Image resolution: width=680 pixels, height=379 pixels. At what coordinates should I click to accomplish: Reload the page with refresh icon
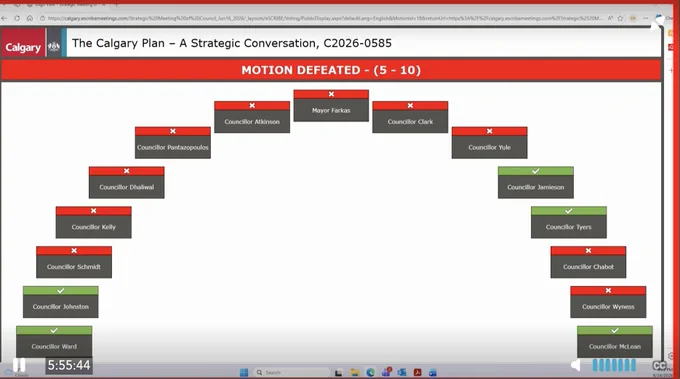[17, 18]
